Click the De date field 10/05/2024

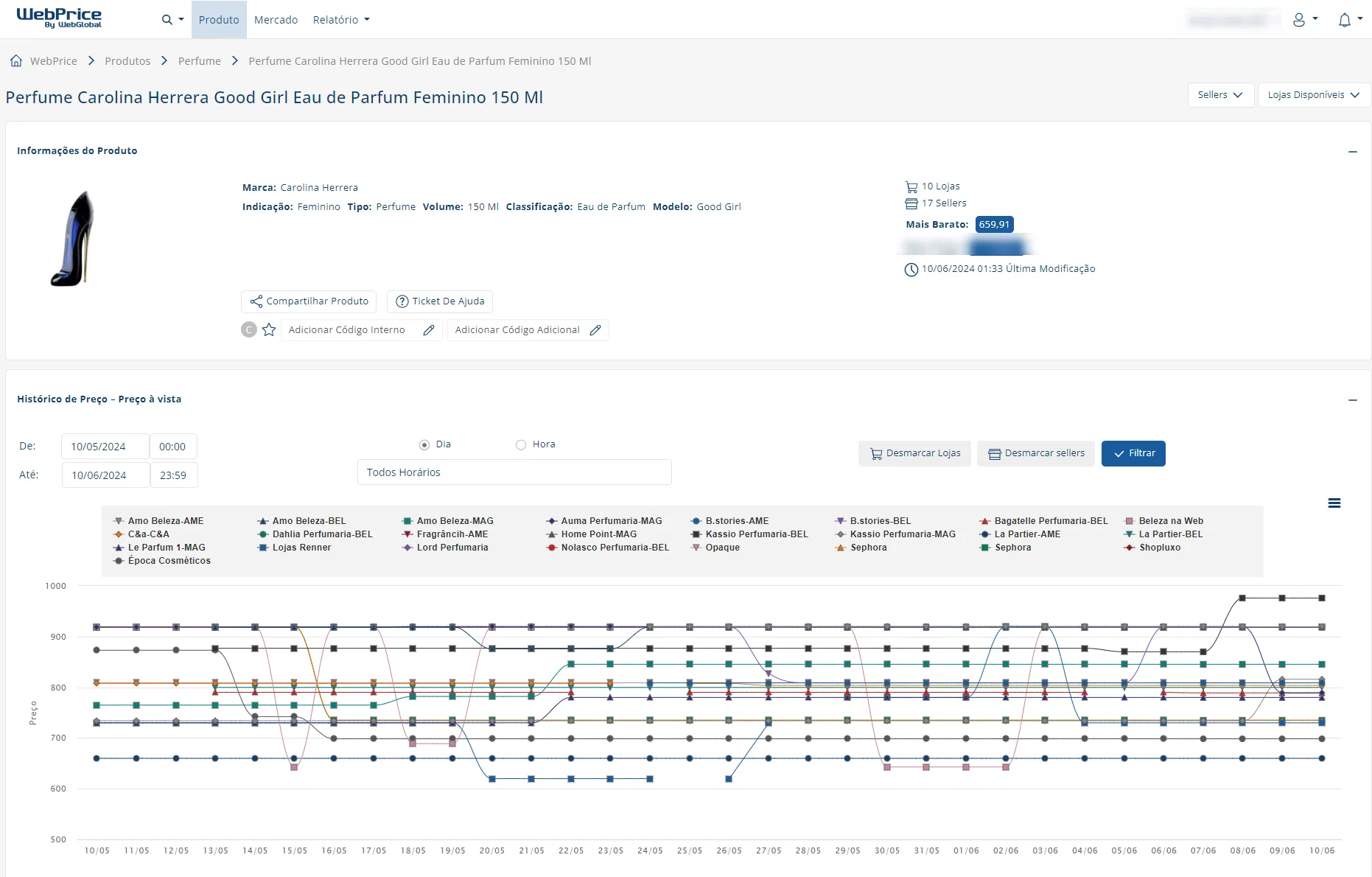(105, 447)
